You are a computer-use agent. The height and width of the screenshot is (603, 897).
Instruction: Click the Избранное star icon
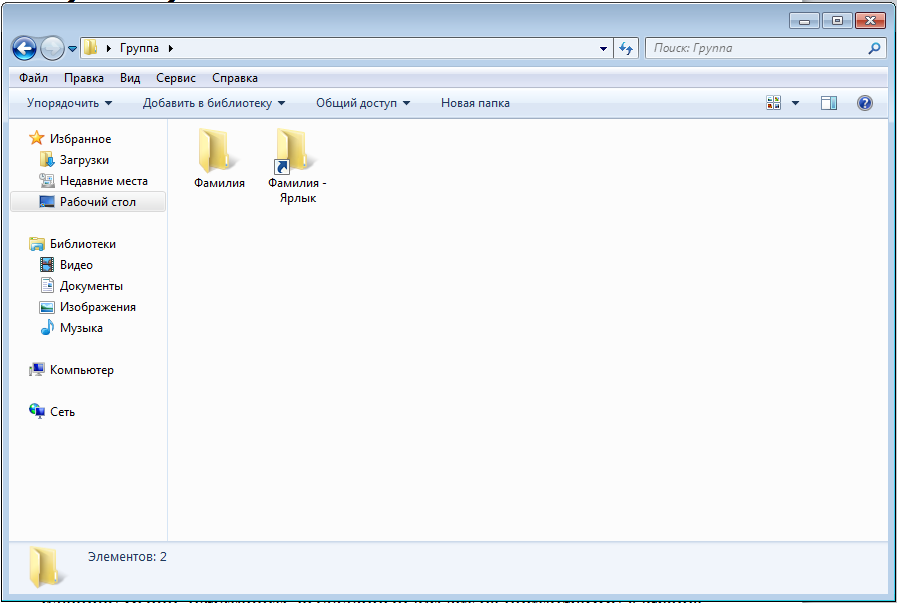(37, 138)
